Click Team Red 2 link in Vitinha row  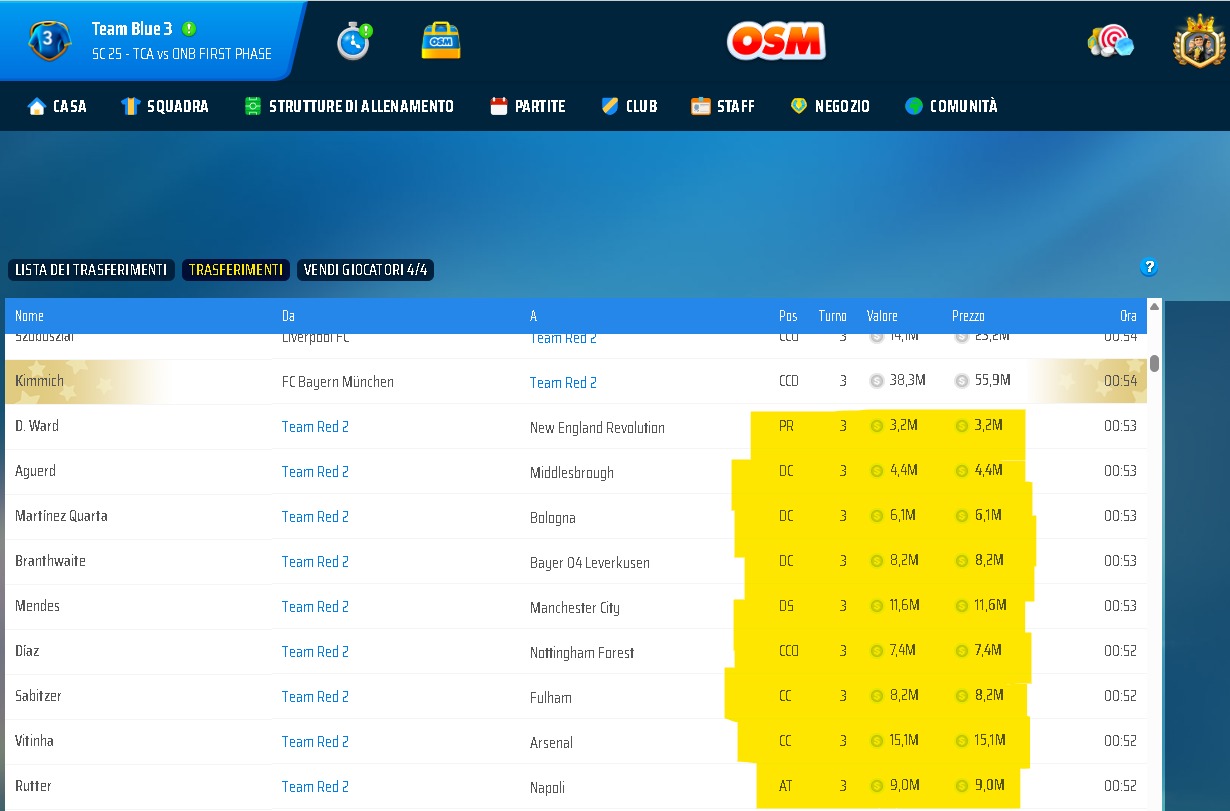315,741
